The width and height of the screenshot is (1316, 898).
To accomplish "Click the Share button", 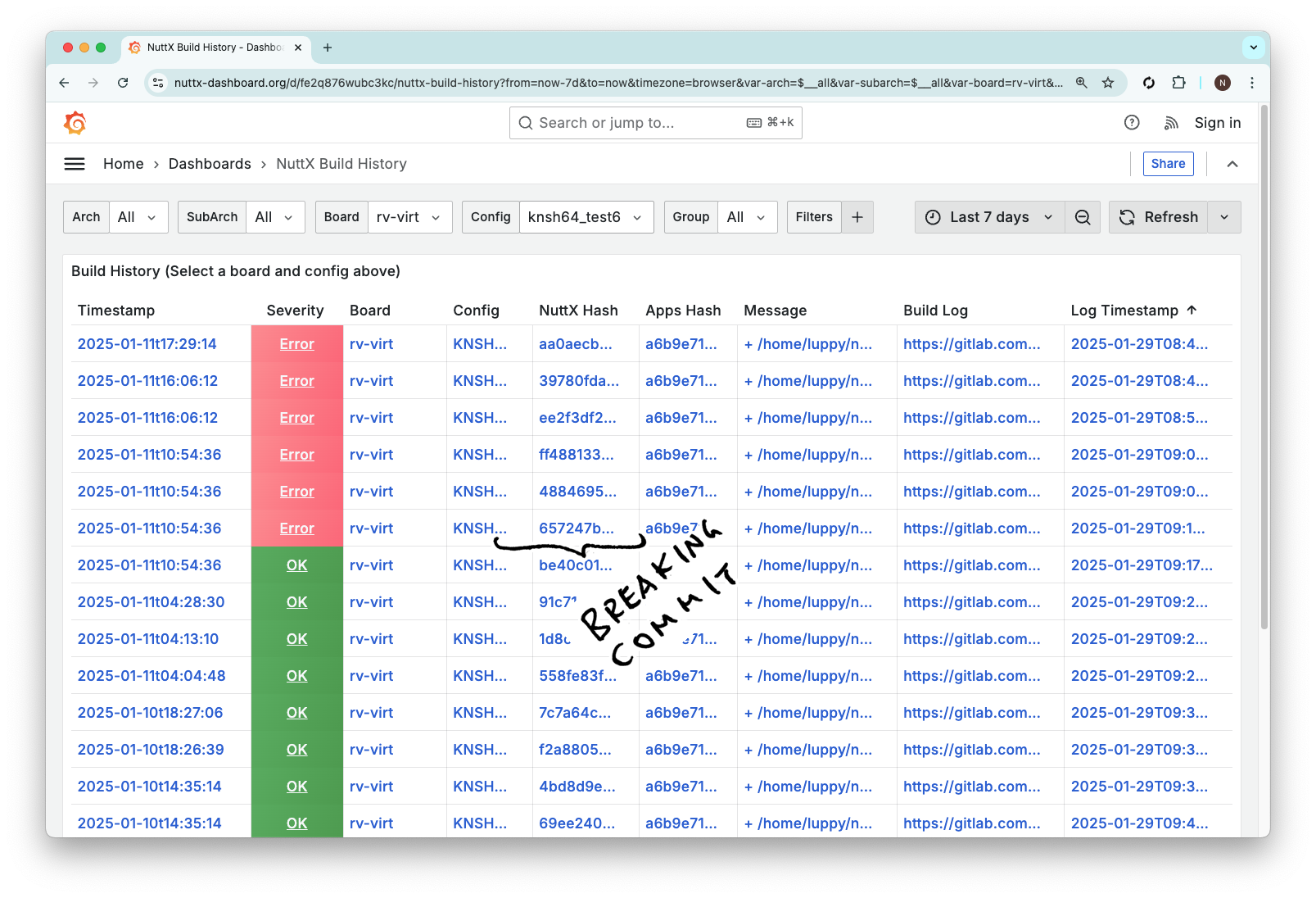I will 1169,164.
